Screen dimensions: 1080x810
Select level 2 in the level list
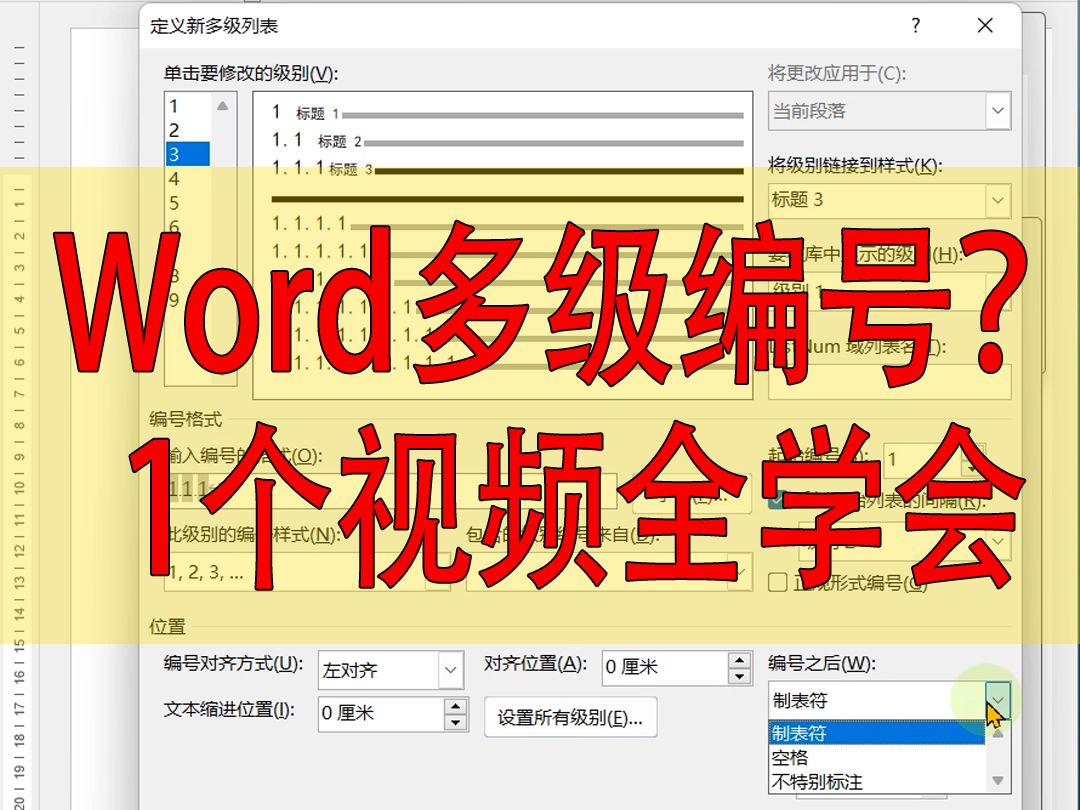[x=187, y=130]
